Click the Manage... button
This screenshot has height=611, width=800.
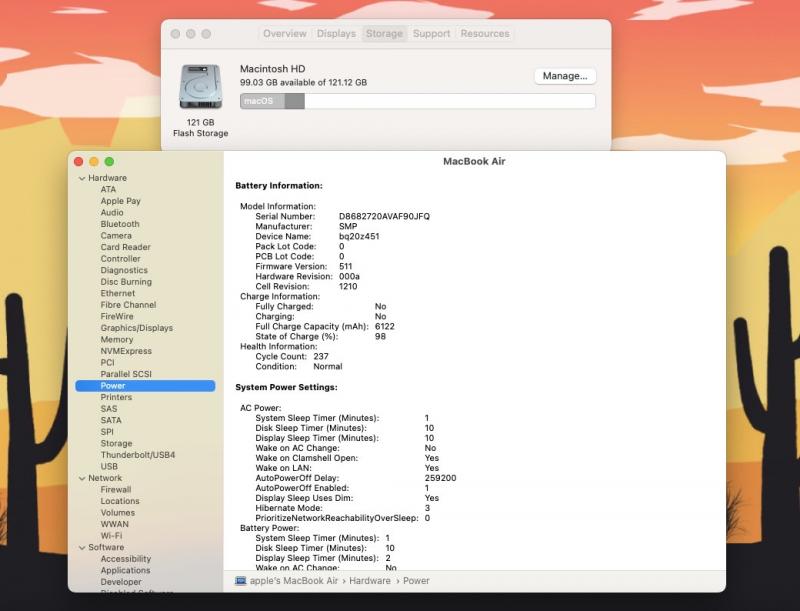tap(565, 76)
